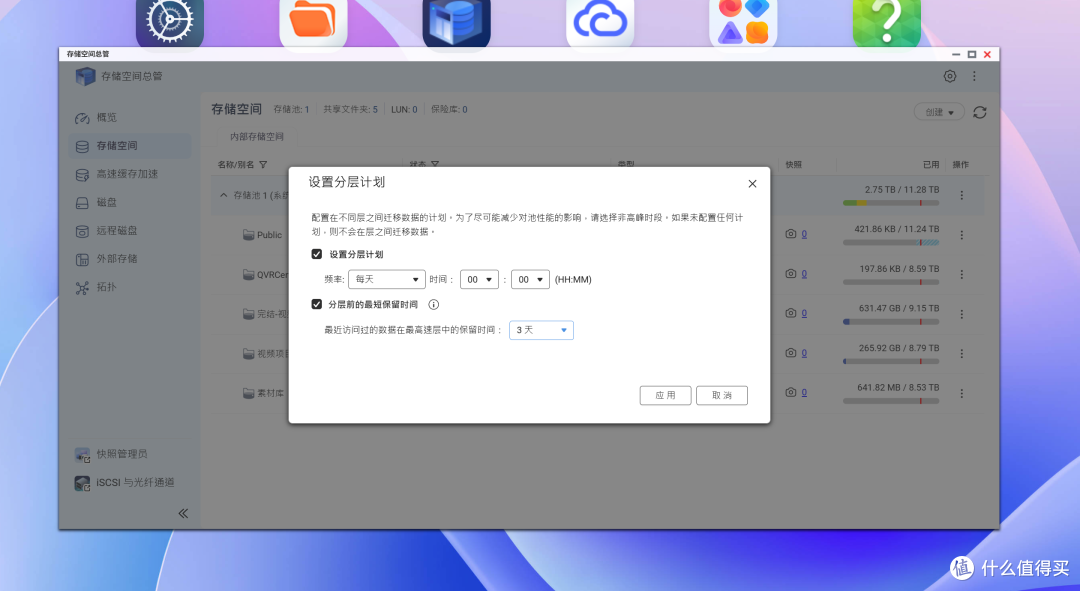1080x591 pixels.
Task: Collapse the sidebar with double chevron icon
Action: [x=183, y=513]
